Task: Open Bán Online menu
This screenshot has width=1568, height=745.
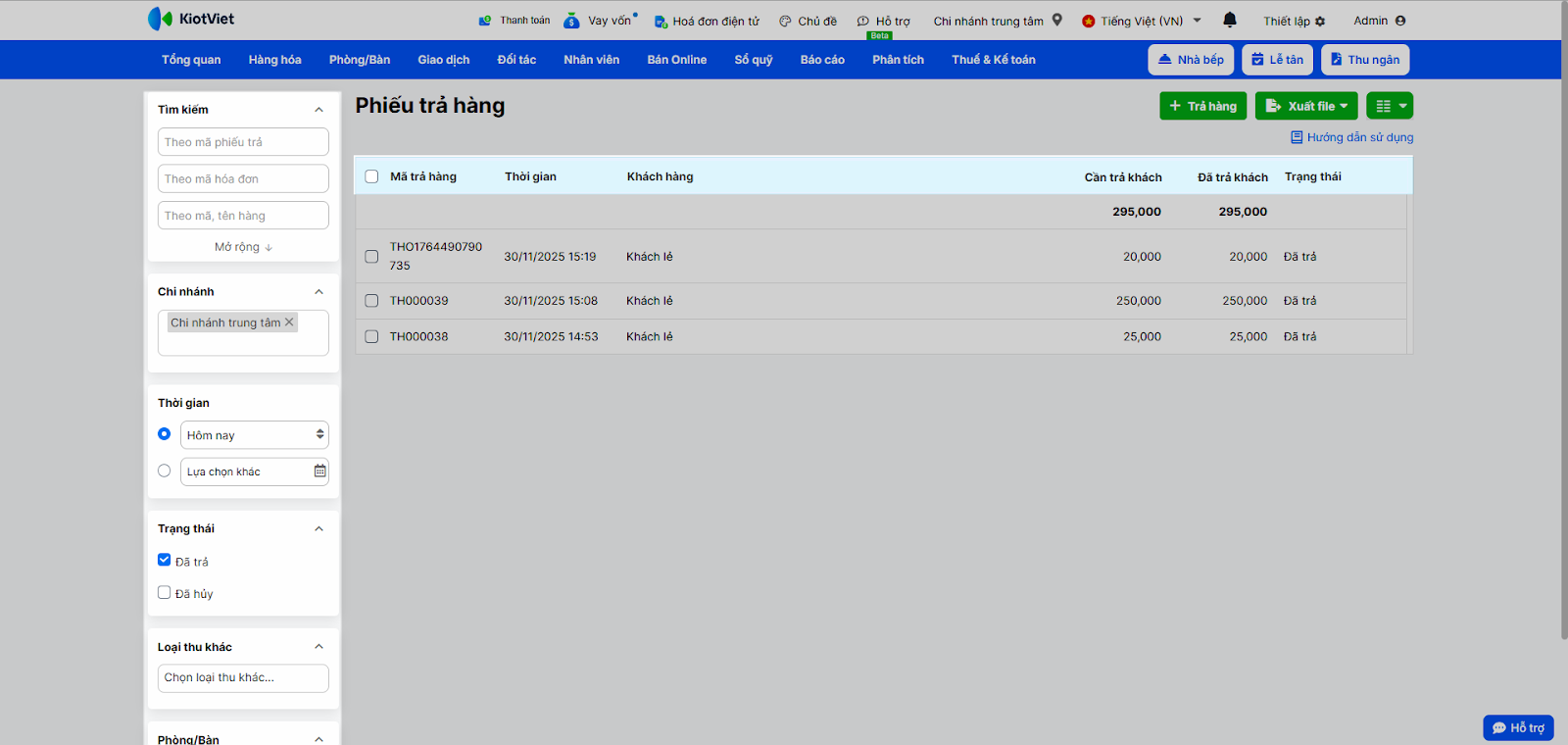Action: pyautogui.click(x=677, y=60)
